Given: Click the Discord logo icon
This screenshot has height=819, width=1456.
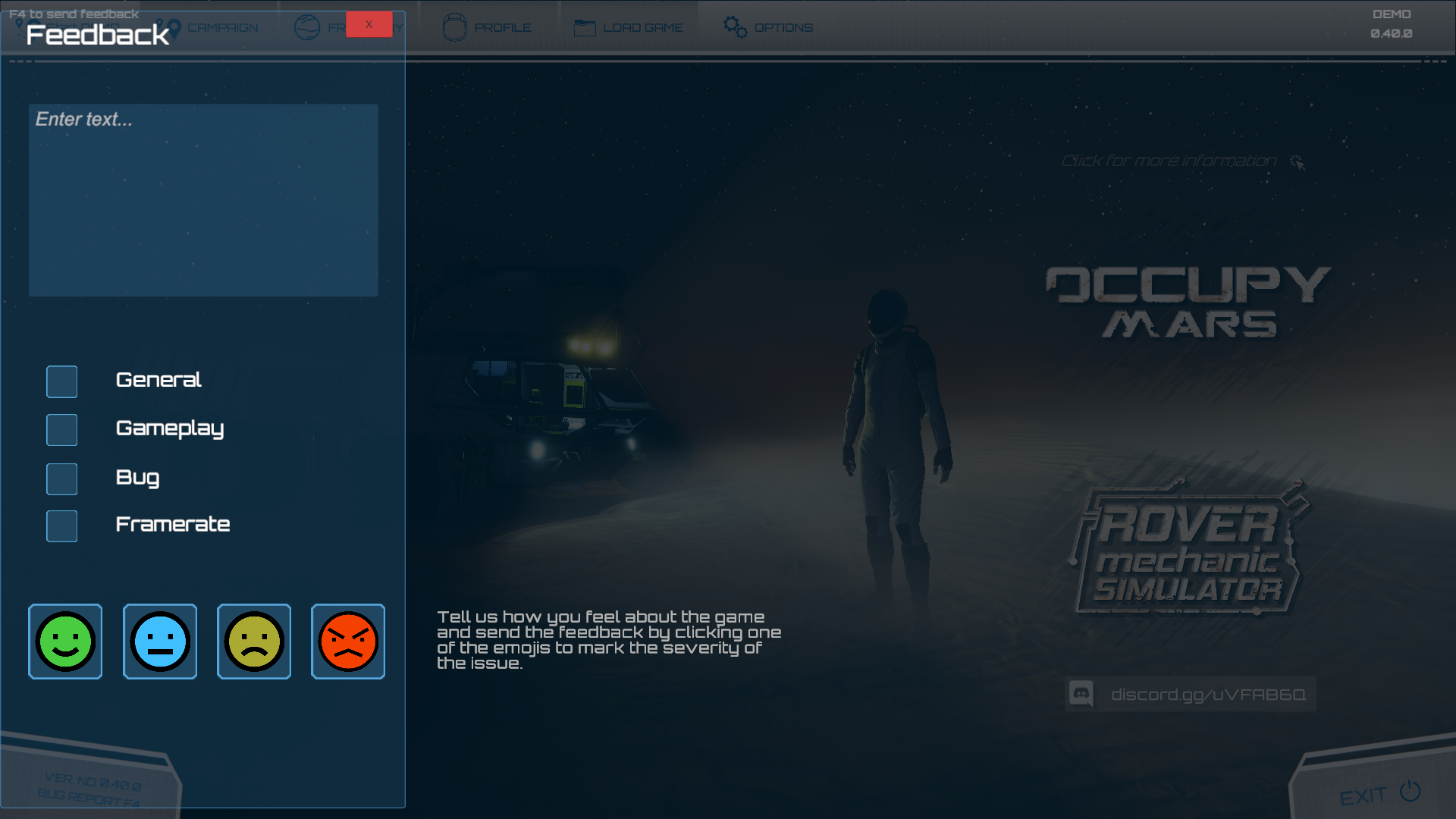Looking at the screenshot, I should click(x=1081, y=694).
